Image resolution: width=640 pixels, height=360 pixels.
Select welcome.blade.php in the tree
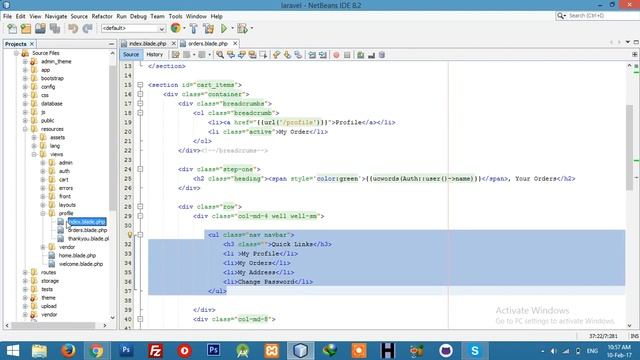coord(81,264)
